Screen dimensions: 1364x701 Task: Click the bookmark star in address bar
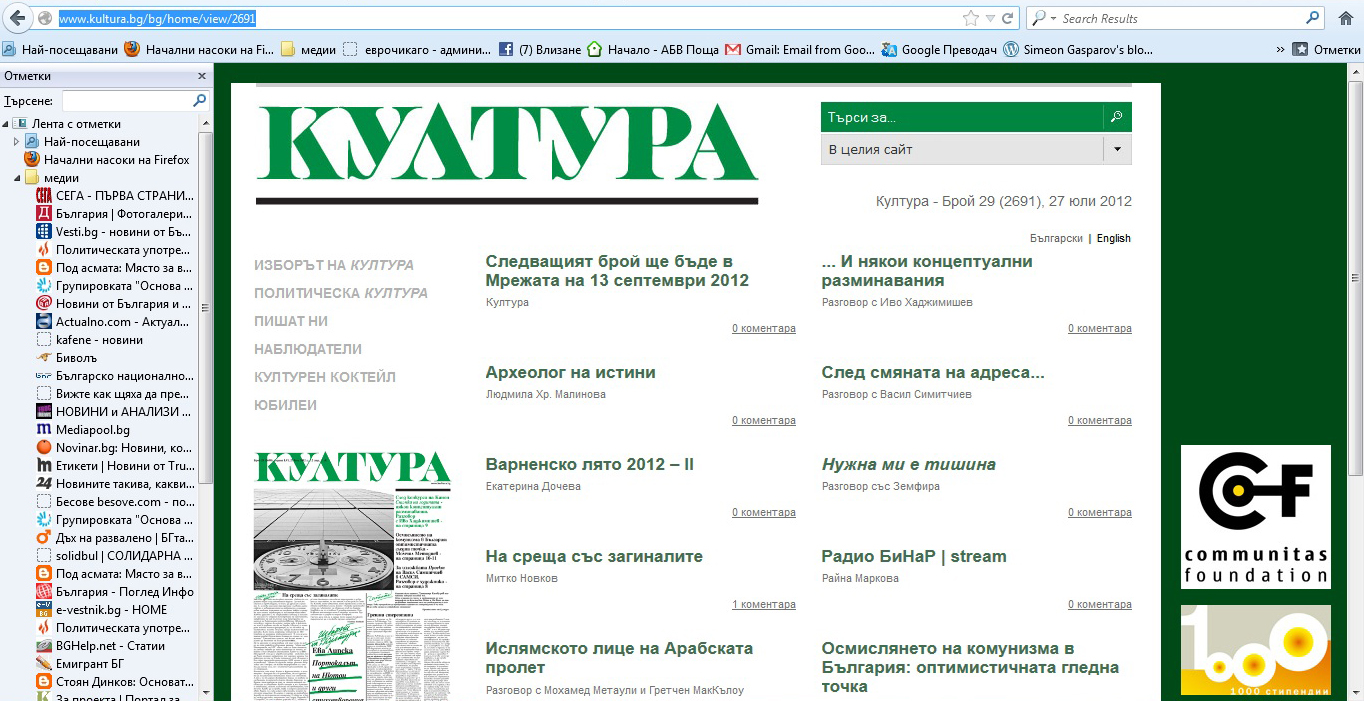[x=970, y=18]
